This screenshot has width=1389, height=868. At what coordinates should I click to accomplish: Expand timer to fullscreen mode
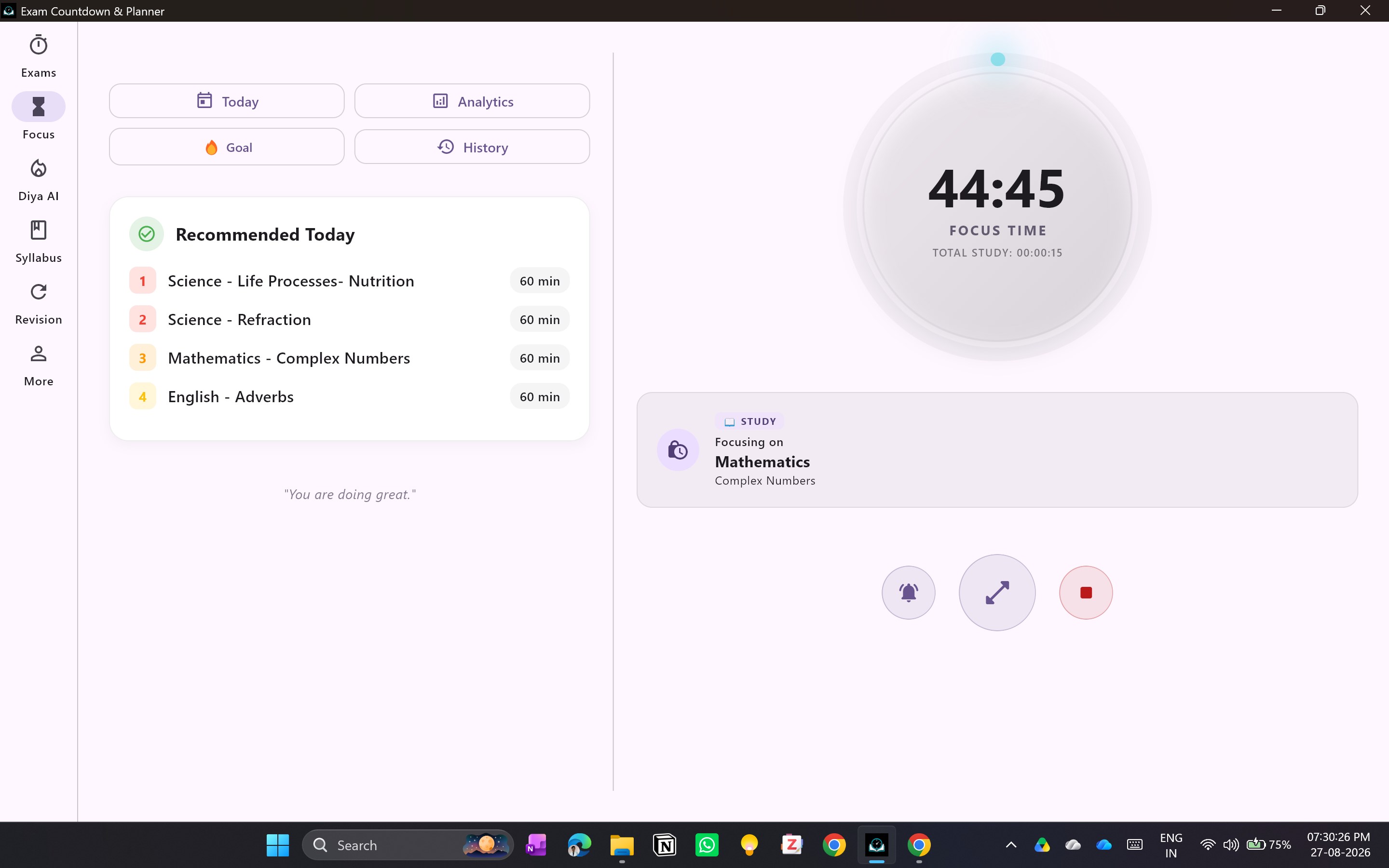[x=997, y=592]
